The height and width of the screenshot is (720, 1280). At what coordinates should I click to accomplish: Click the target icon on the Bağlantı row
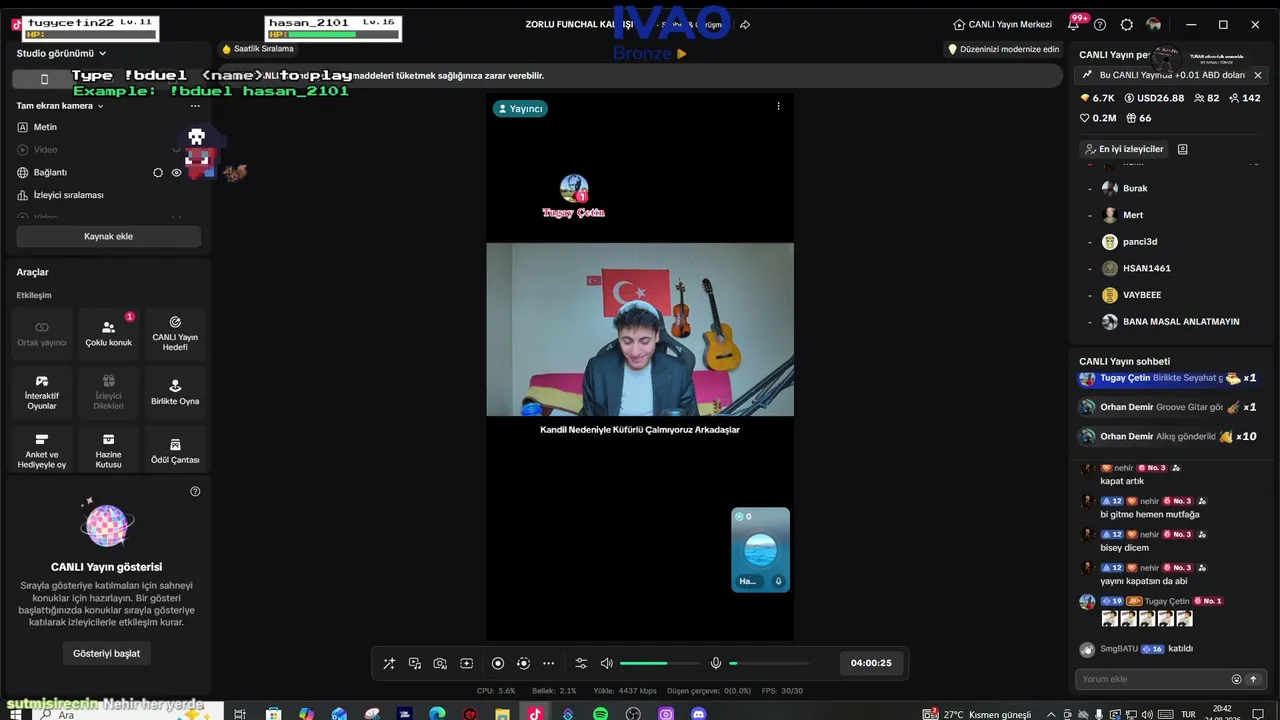158,172
